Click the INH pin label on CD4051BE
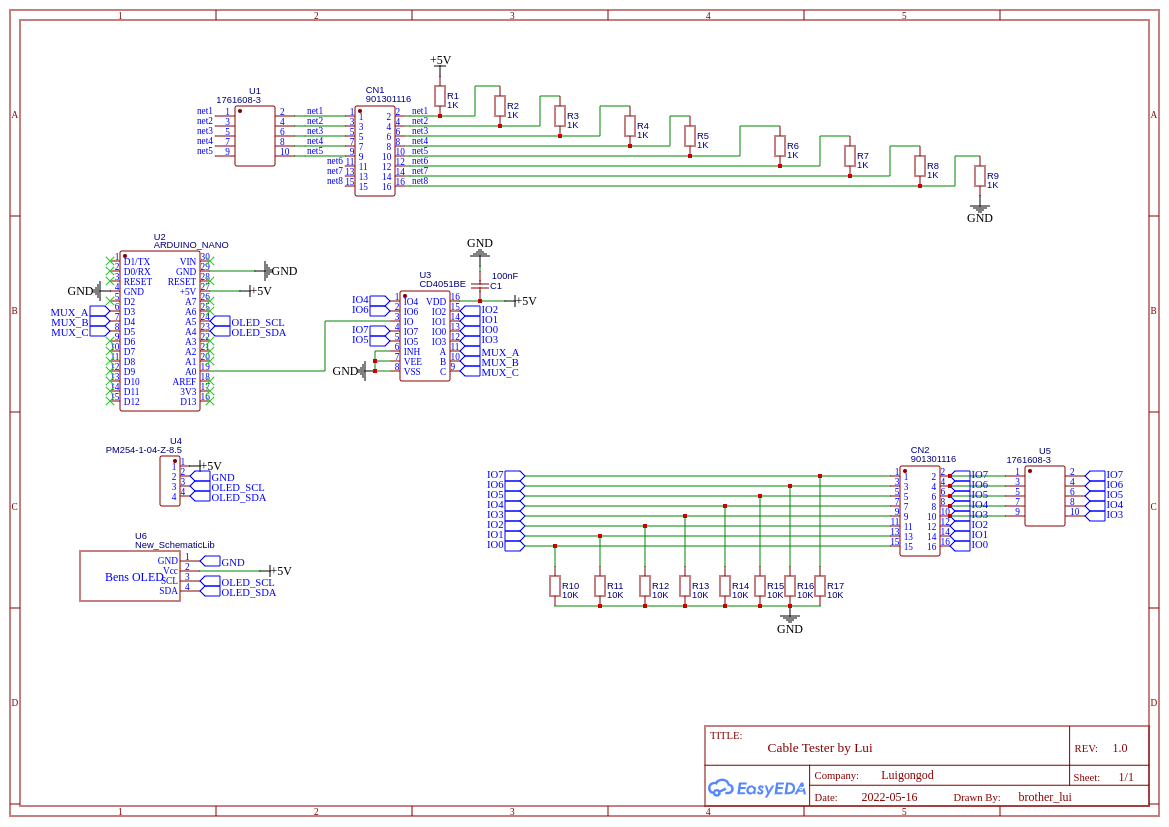Image resolution: width=1169 pixels, height=827 pixels. pyautogui.click(x=412, y=352)
